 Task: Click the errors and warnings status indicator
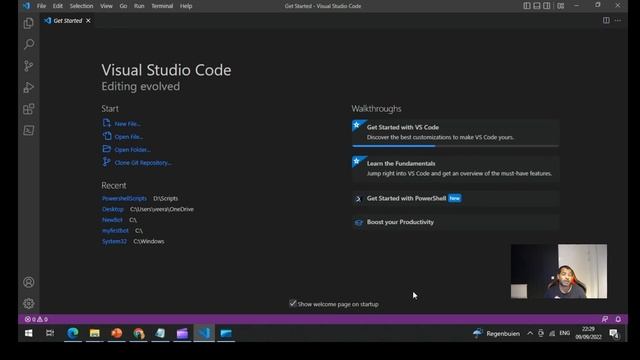click(36, 319)
